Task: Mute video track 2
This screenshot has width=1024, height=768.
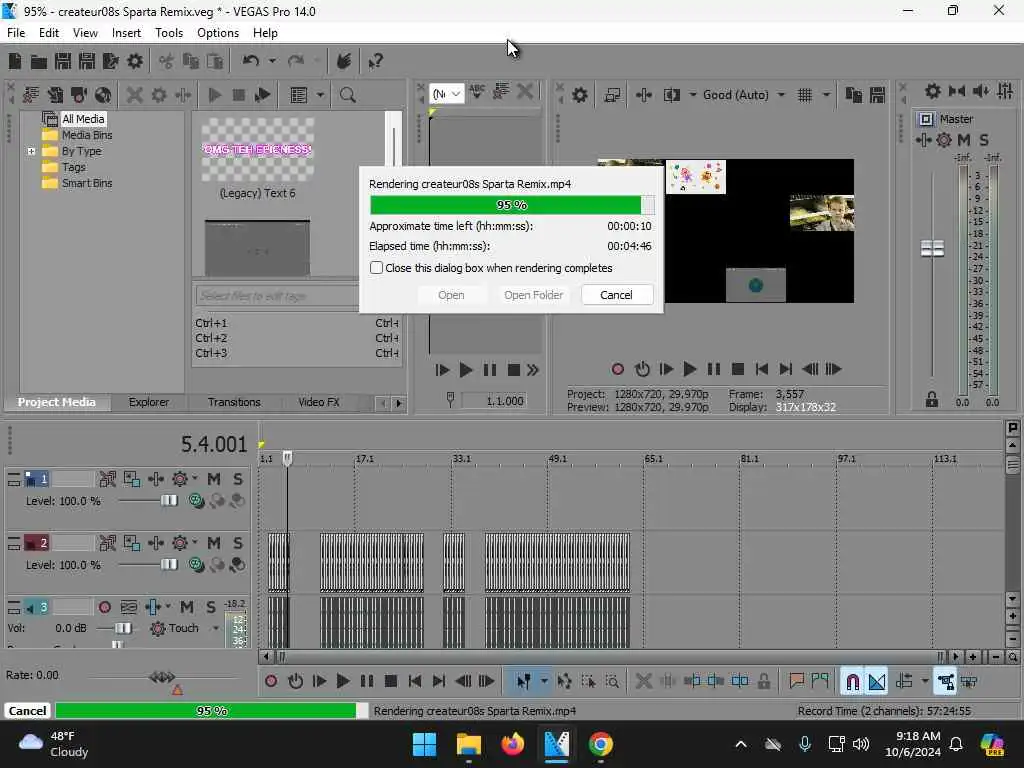Action: [214, 543]
